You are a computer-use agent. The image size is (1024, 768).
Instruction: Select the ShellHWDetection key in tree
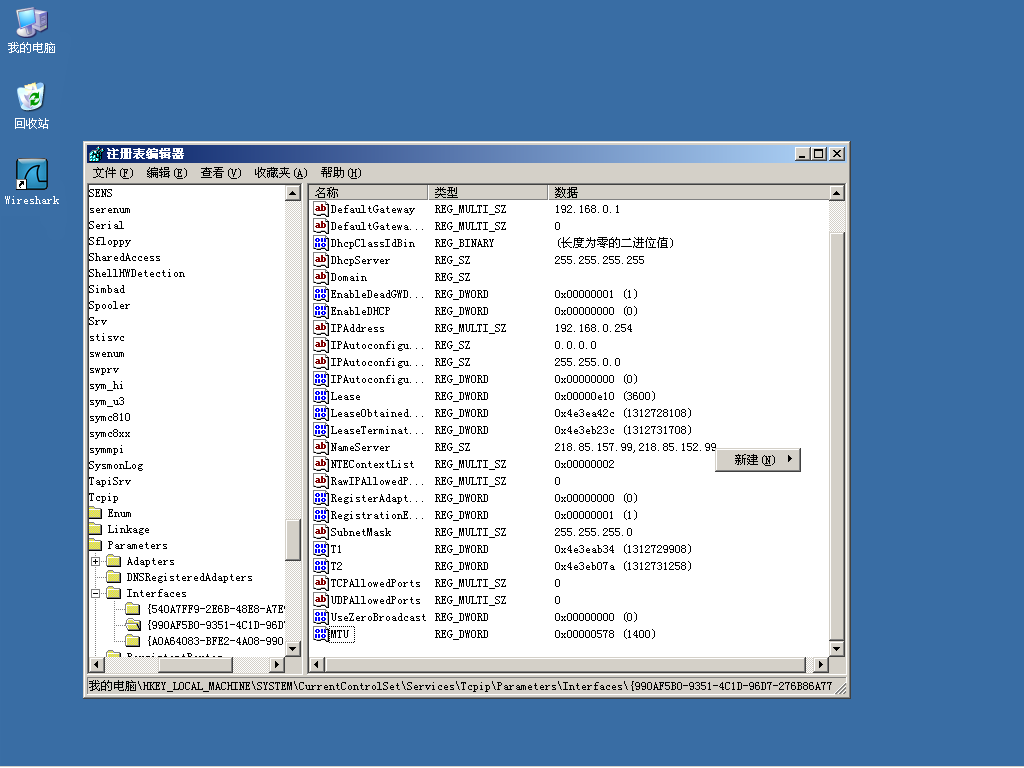[x=136, y=273]
